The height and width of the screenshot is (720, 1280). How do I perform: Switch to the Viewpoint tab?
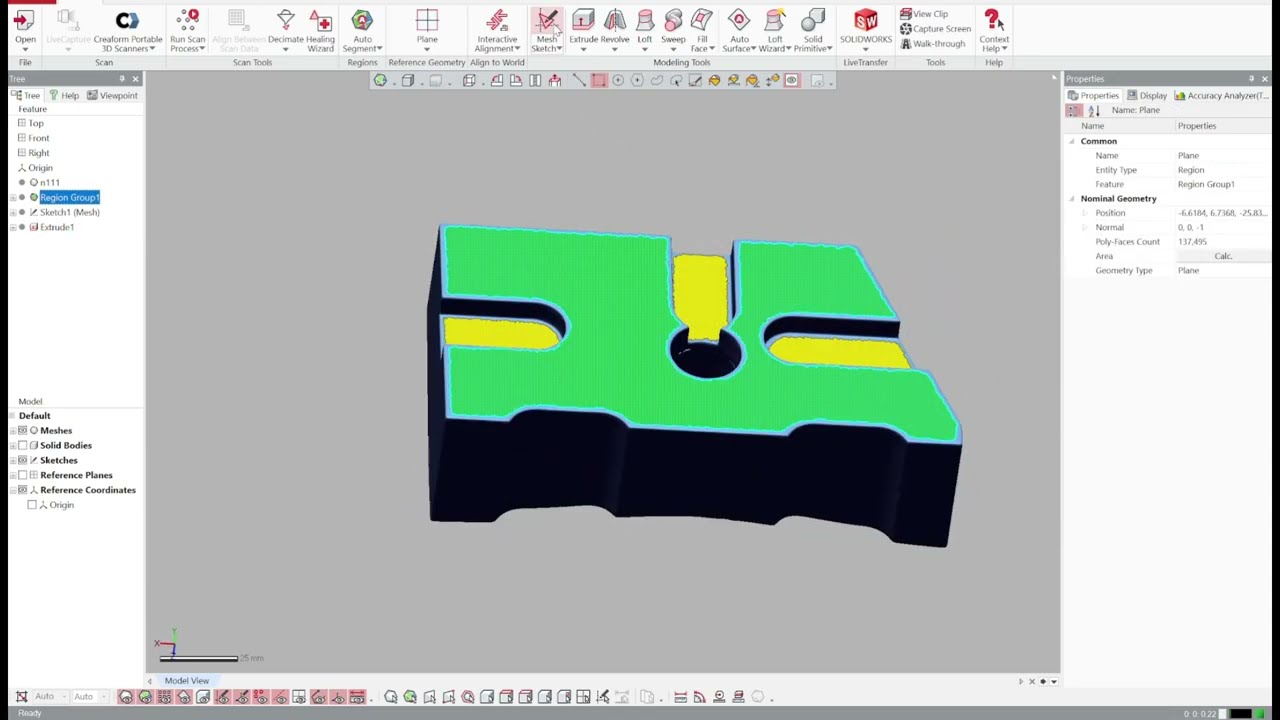click(x=113, y=95)
